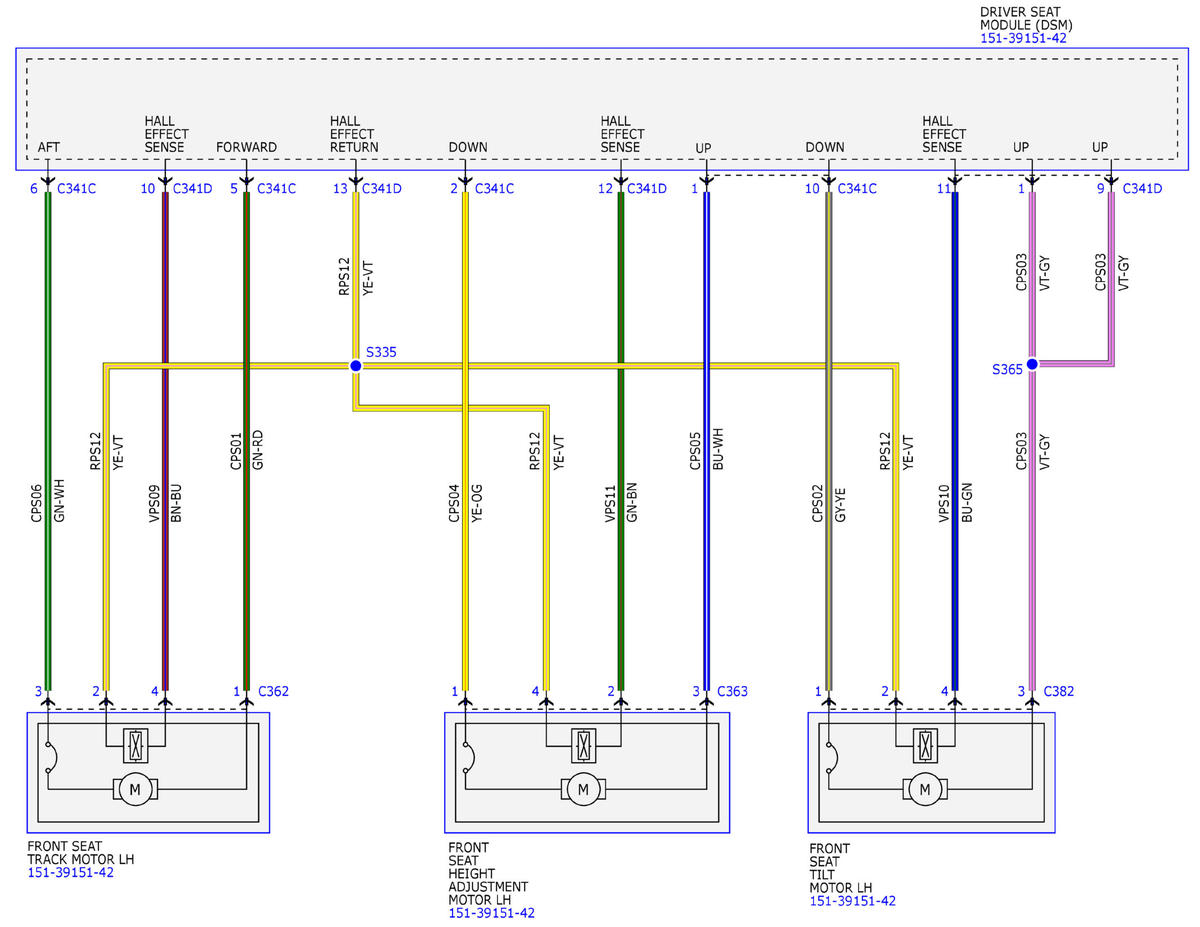Viewport: 1200px width, 927px height.
Task: Select the Hall sensor symbol in the tilt motor
Action: pyautogui.click(x=926, y=744)
